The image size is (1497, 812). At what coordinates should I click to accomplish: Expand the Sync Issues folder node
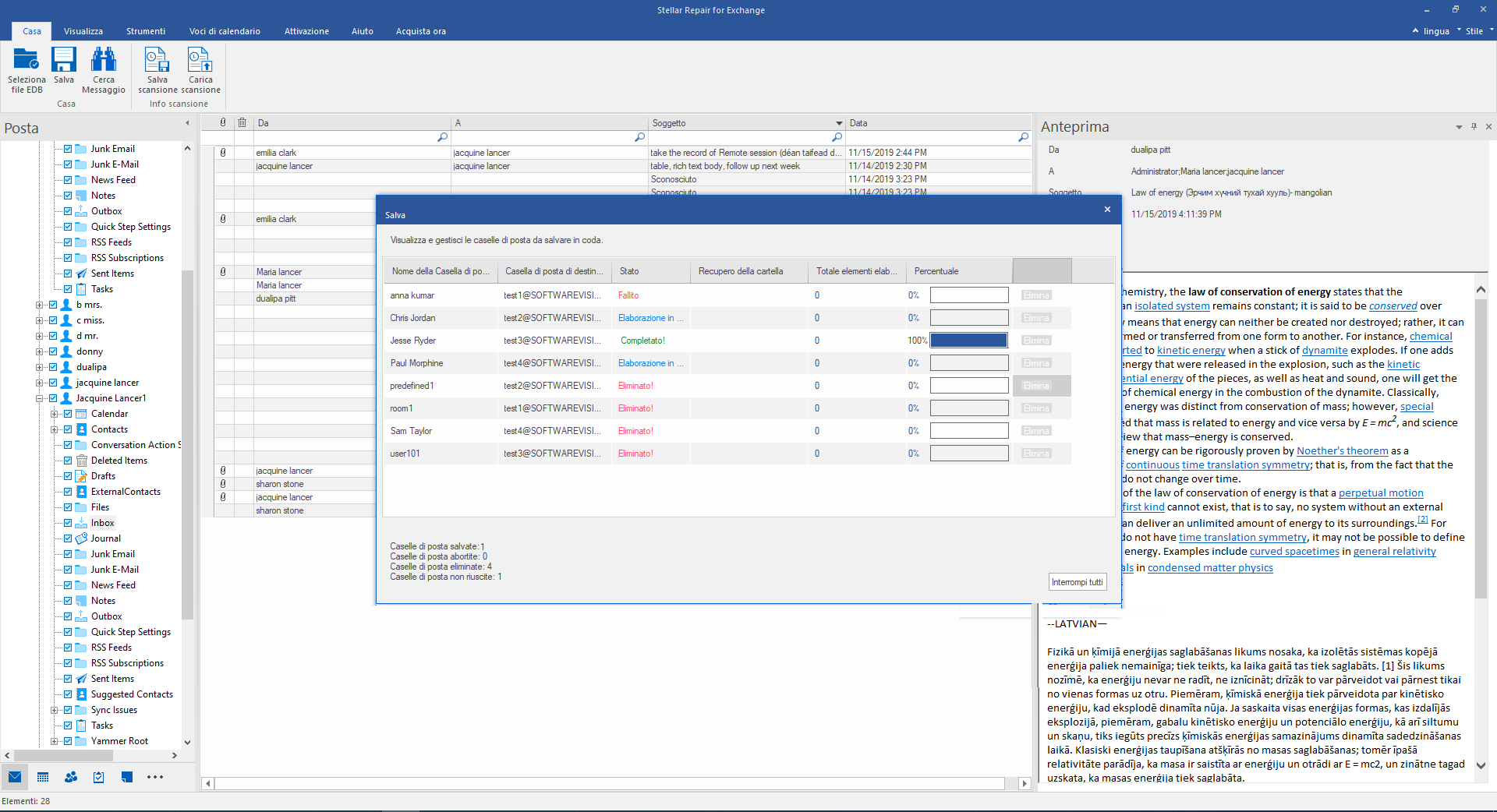54,710
